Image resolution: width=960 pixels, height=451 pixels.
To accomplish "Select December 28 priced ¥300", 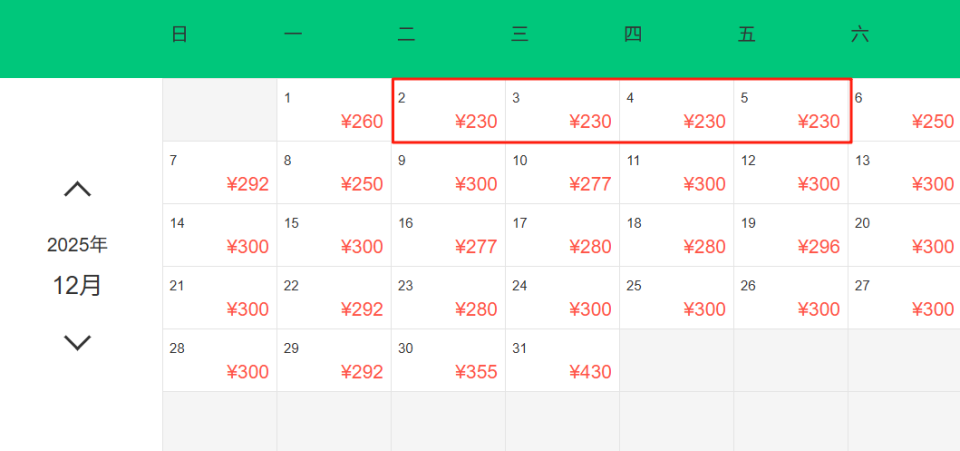I will [x=220, y=360].
